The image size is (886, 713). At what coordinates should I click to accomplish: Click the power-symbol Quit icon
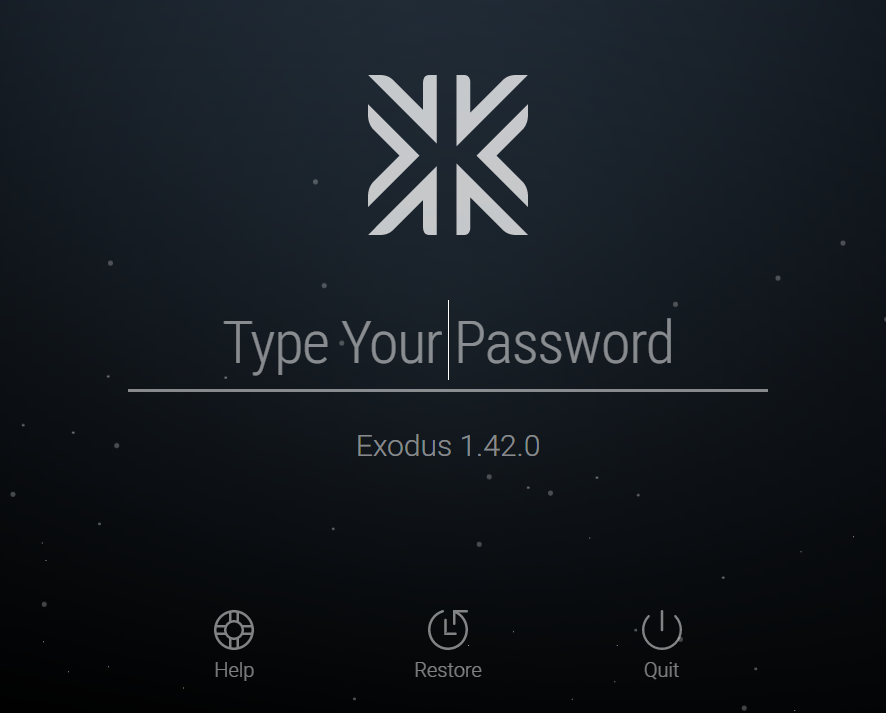tap(662, 629)
